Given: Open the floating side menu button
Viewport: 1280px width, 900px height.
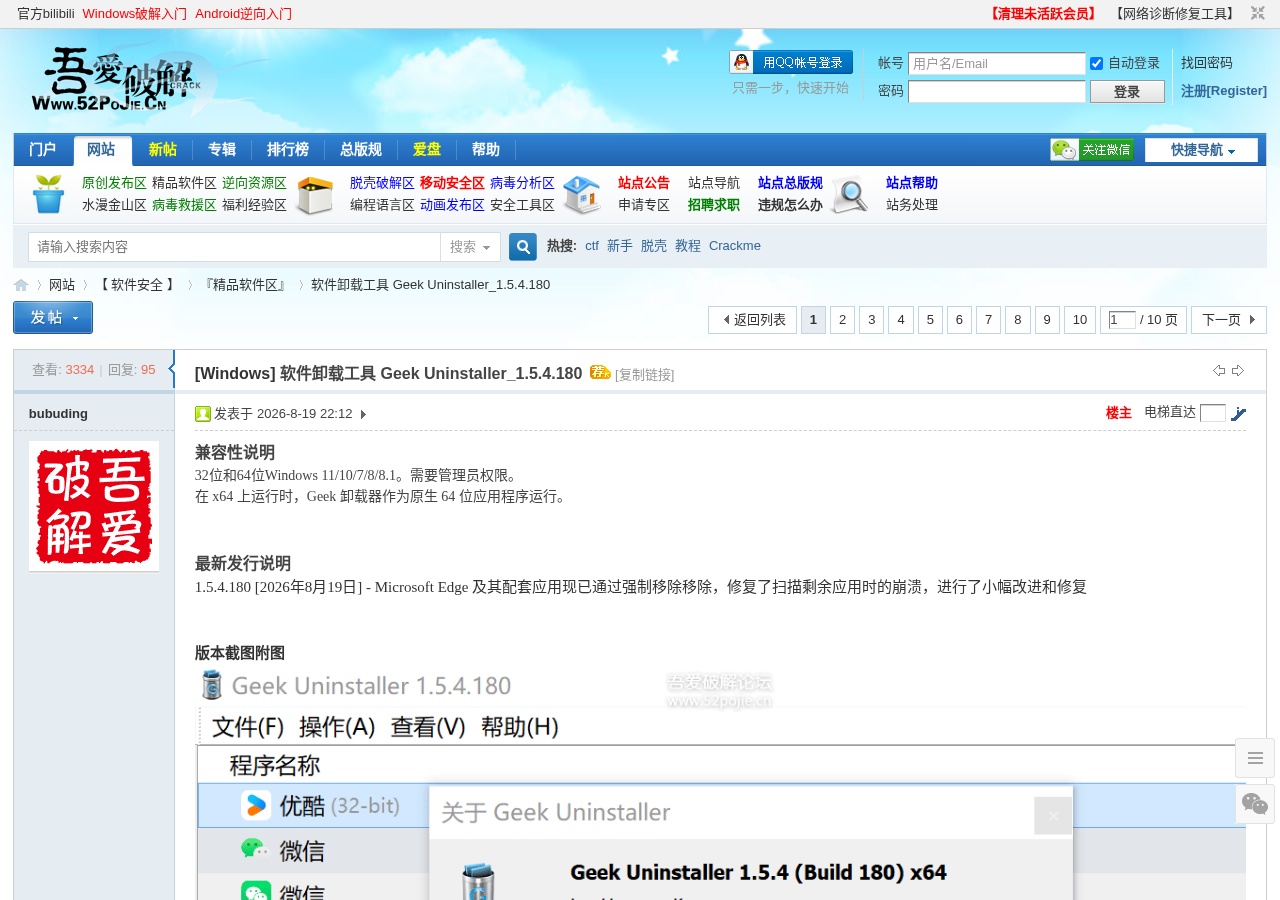Looking at the screenshot, I should (1255, 758).
